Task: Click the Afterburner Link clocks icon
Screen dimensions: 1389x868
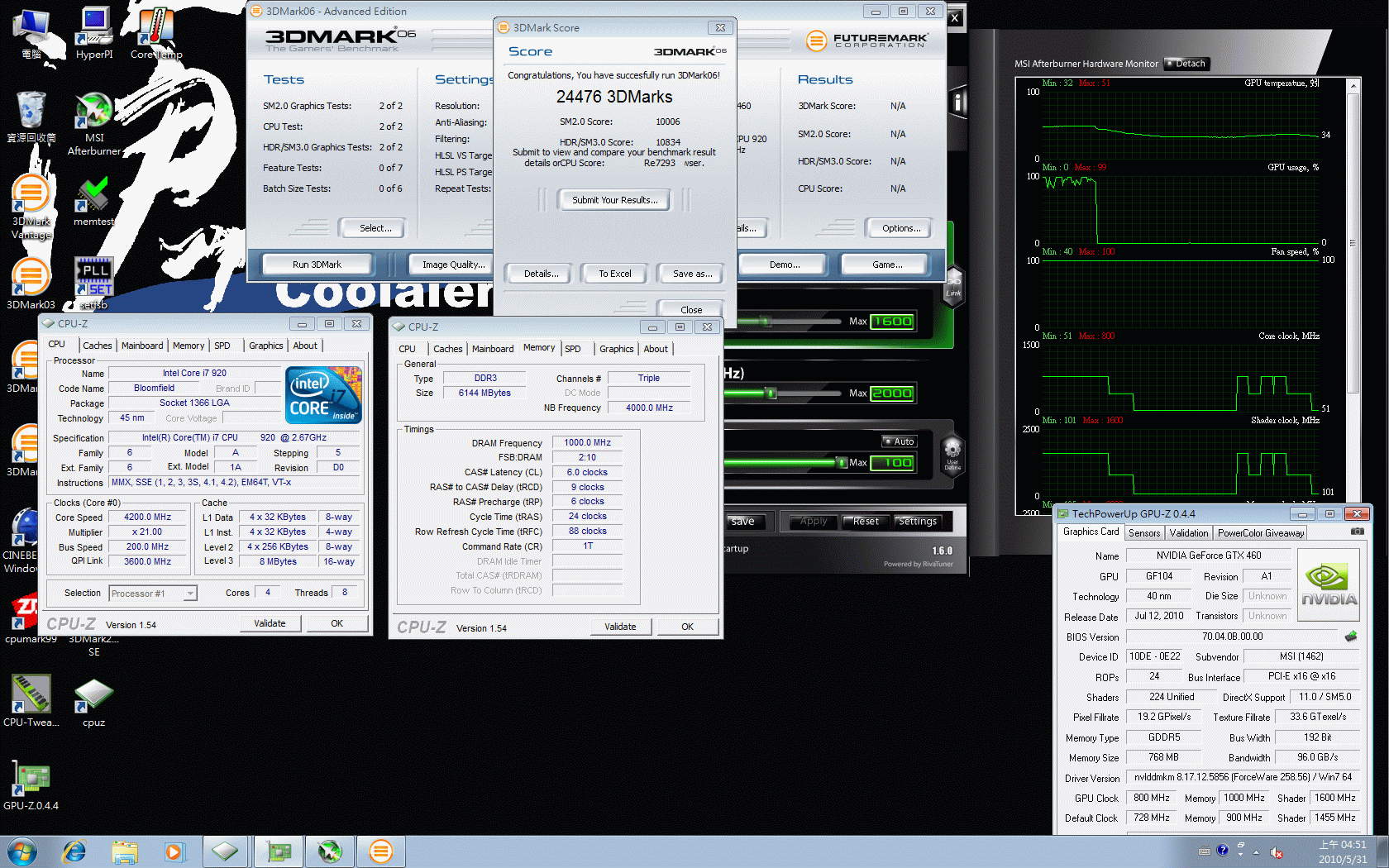Action: click(x=953, y=285)
